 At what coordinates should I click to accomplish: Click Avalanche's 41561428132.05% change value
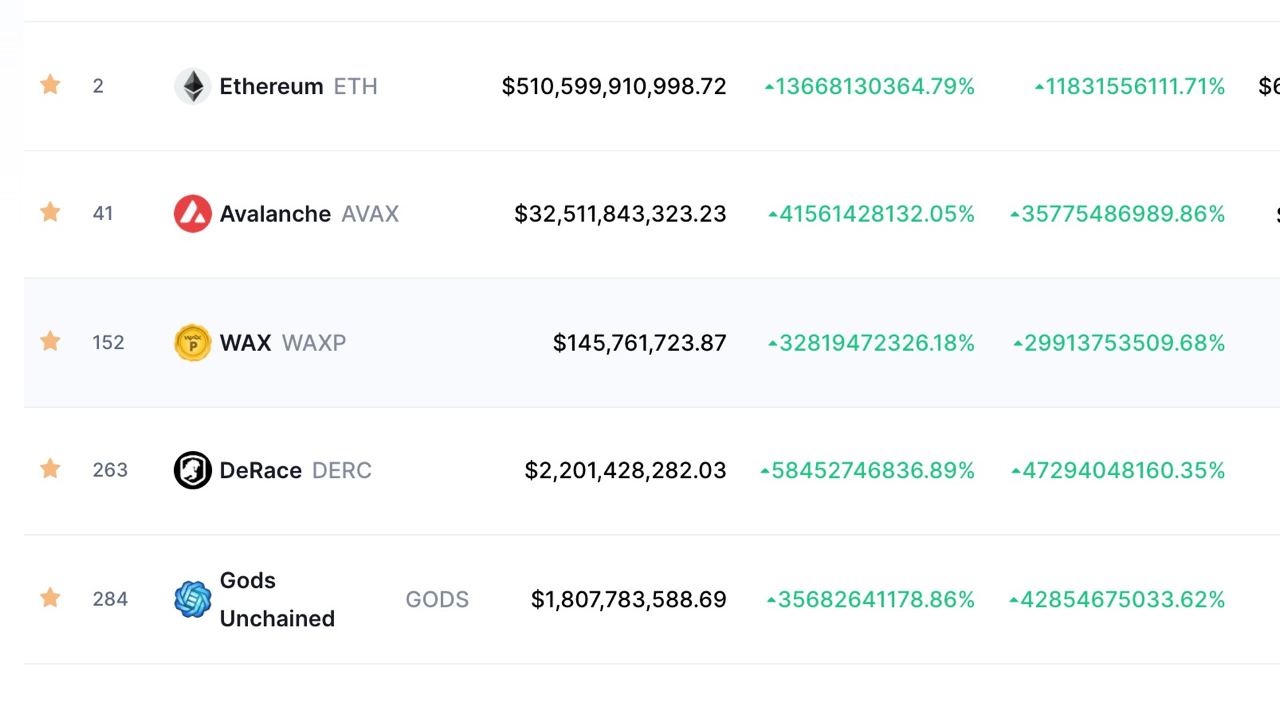coord(871,214)
